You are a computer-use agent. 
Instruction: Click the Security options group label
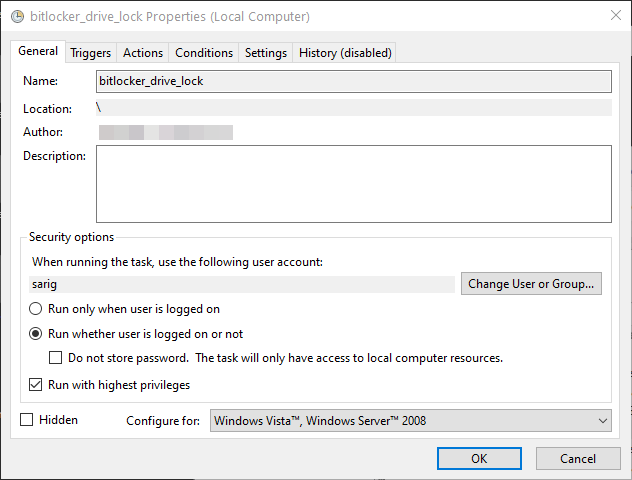click(x=71, y=237)
